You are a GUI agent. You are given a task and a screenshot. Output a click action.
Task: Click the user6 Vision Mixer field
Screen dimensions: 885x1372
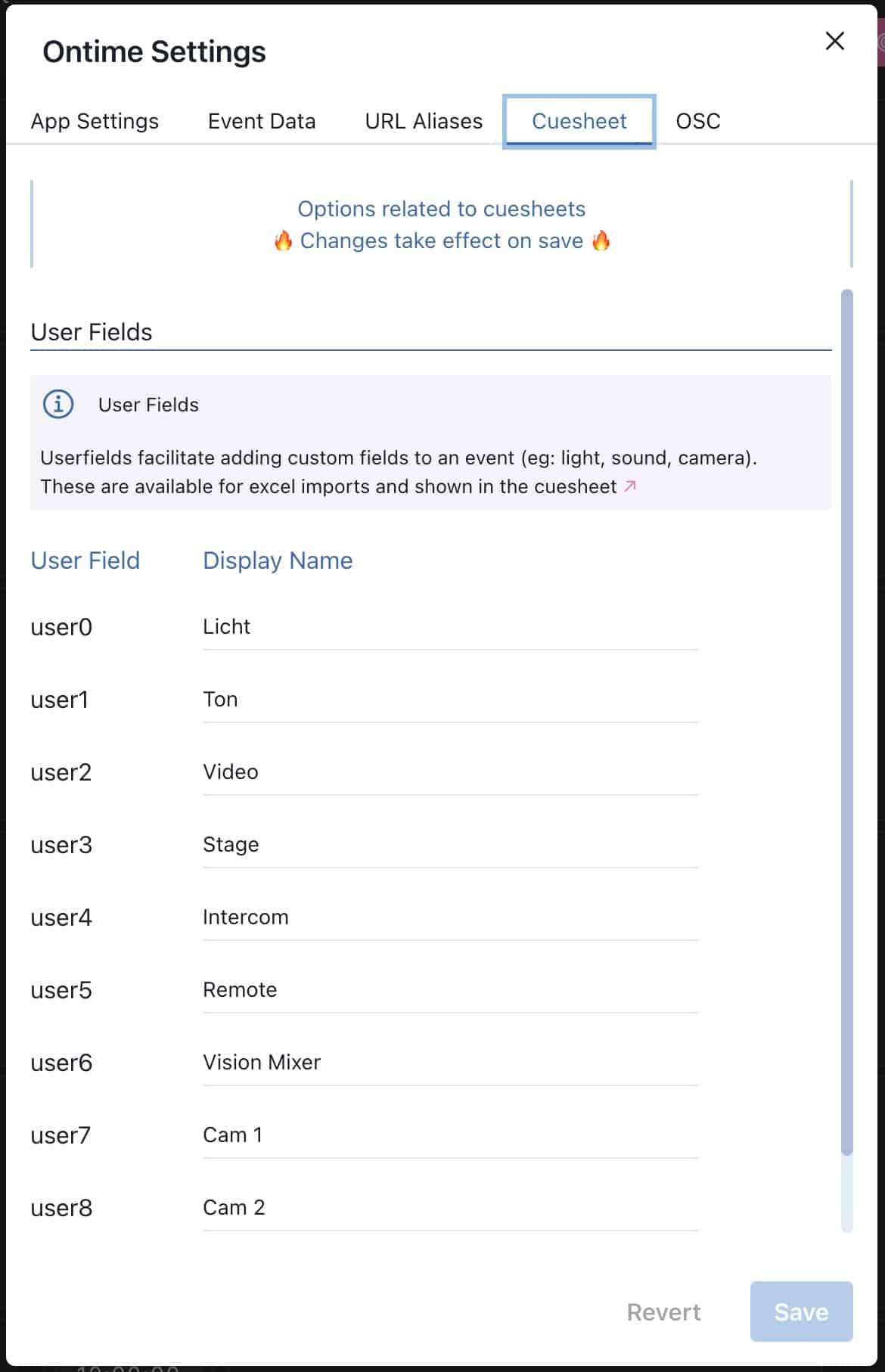pyautogui.click(x=449, y=1063)
